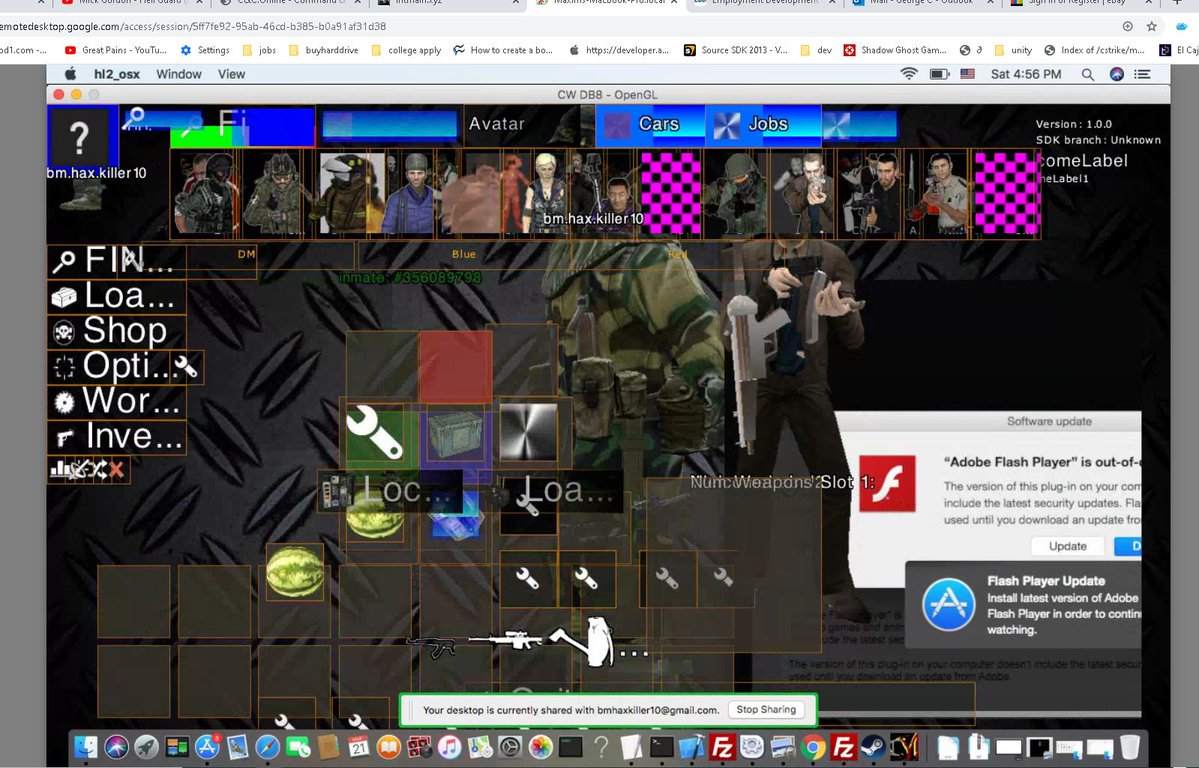Select the Blue team label
Viewport: 1199px width, 768px height.
[x=463, y=254]
